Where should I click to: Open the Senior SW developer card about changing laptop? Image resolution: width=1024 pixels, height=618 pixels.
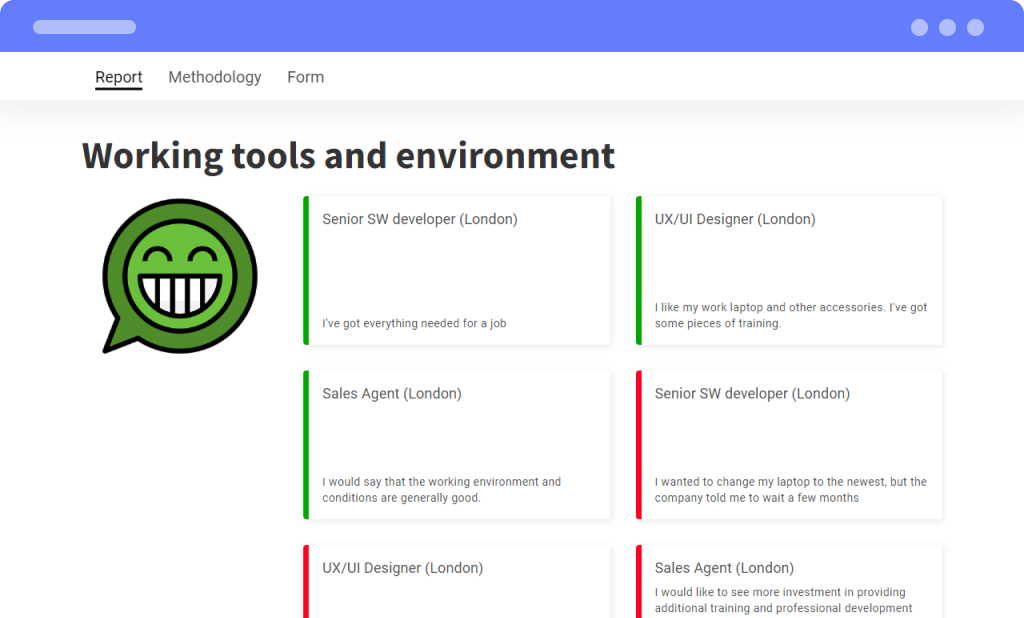[x=790, y=445]
